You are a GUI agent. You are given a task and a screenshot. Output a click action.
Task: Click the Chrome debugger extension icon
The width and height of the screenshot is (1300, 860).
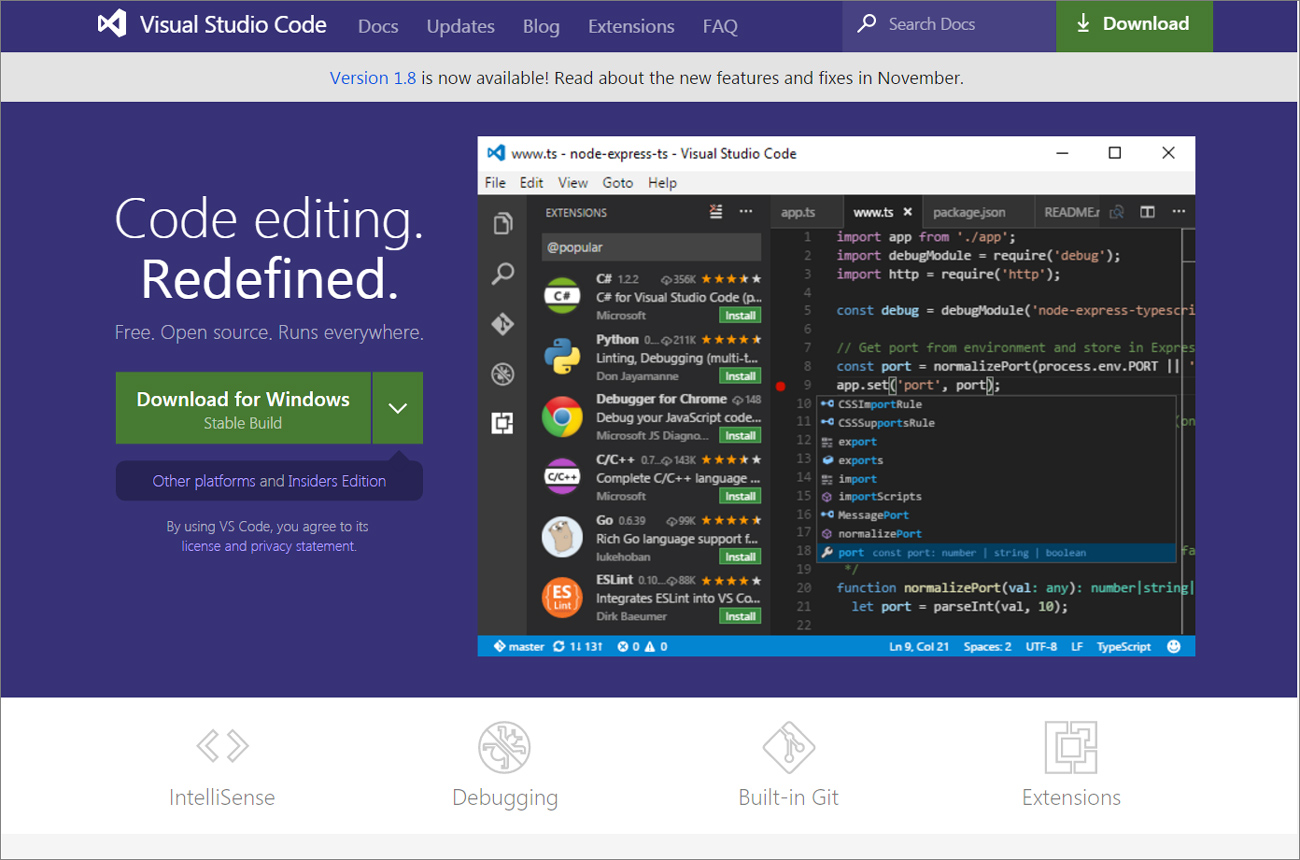coord(562,417)
